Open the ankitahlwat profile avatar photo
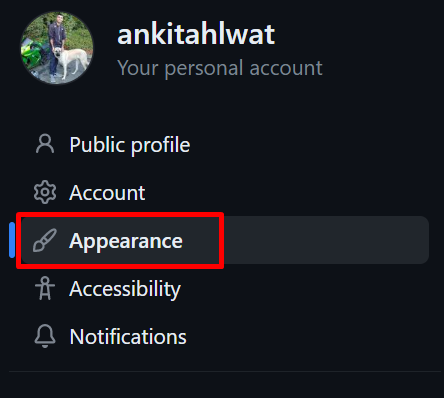Screen dimensions: 444x398 tap(57, 48)
